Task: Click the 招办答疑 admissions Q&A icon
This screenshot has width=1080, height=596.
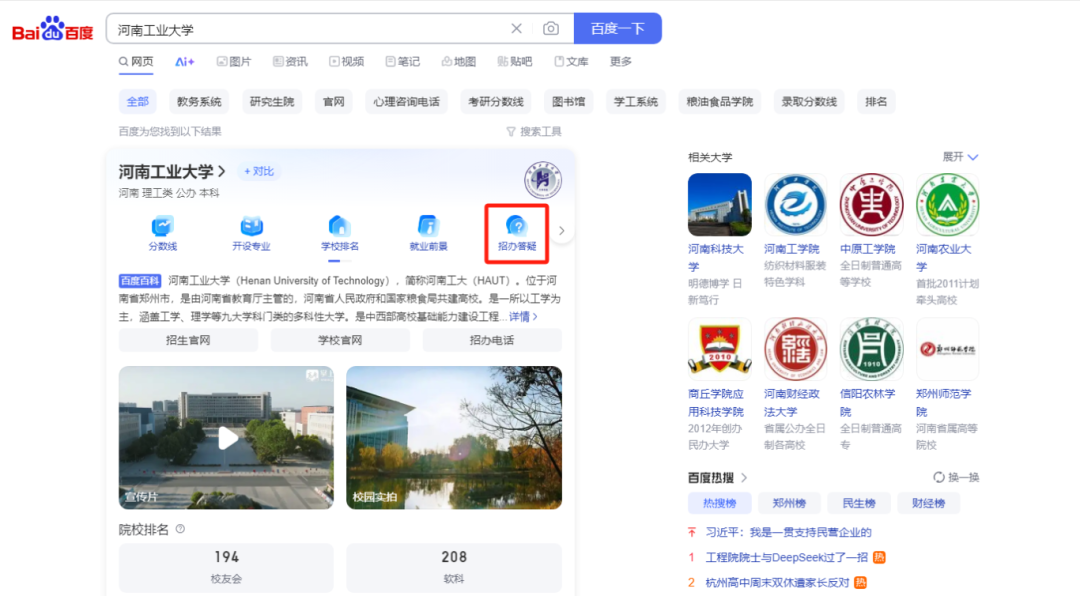Action: point(517,233)
